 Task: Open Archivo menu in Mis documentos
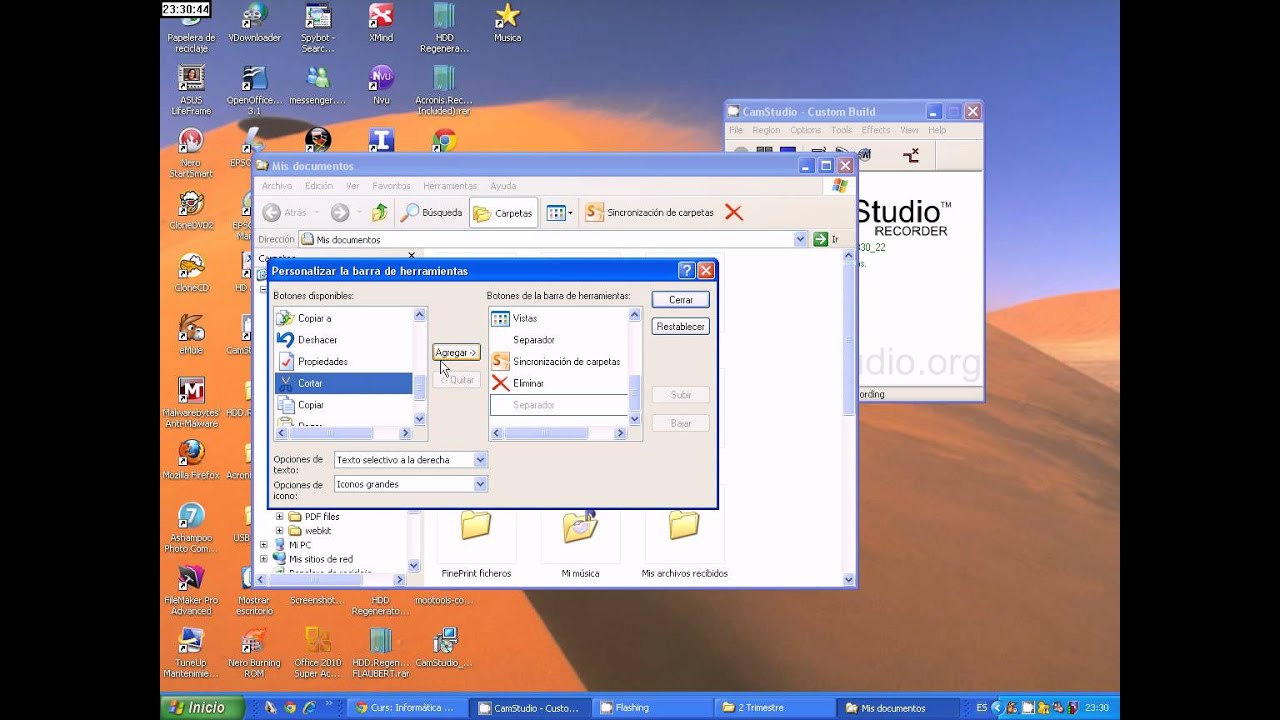(x=277, y=186)
